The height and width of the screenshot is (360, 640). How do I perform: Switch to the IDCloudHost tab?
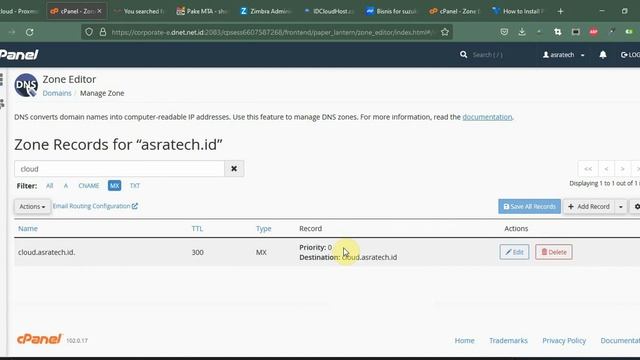pos(329,11)
